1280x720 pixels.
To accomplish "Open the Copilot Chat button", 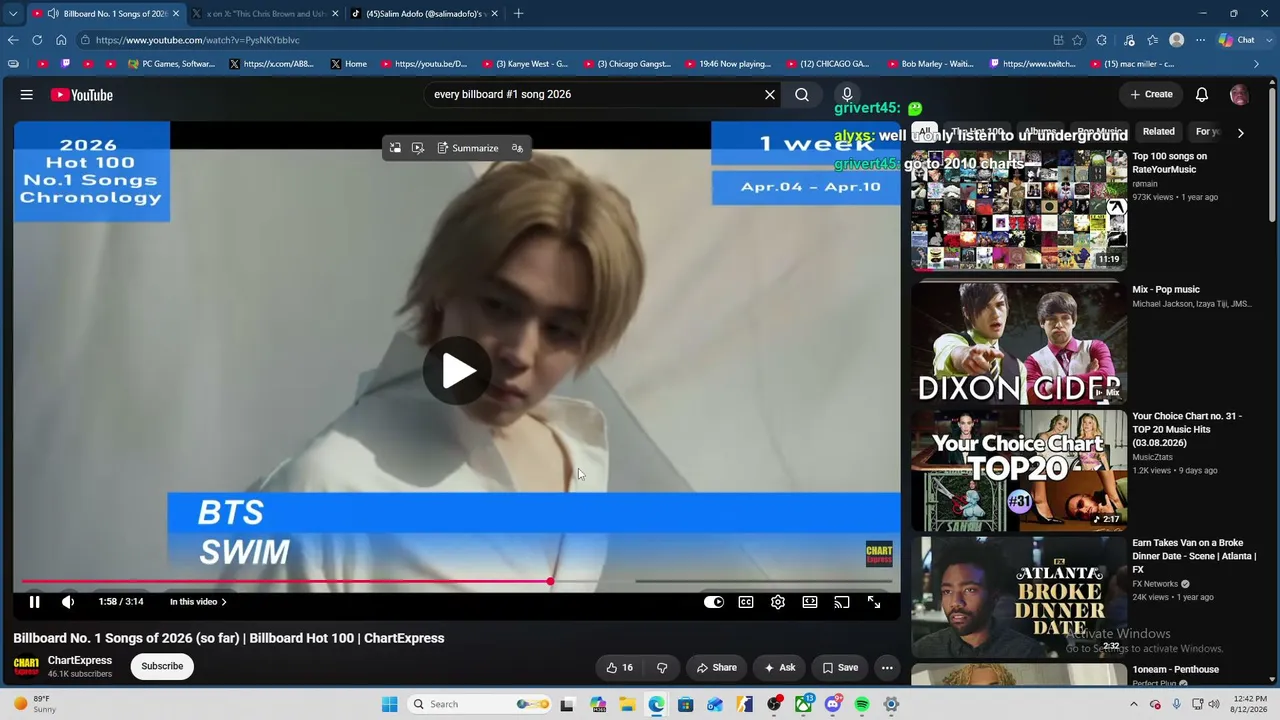I will point(1237,40).
